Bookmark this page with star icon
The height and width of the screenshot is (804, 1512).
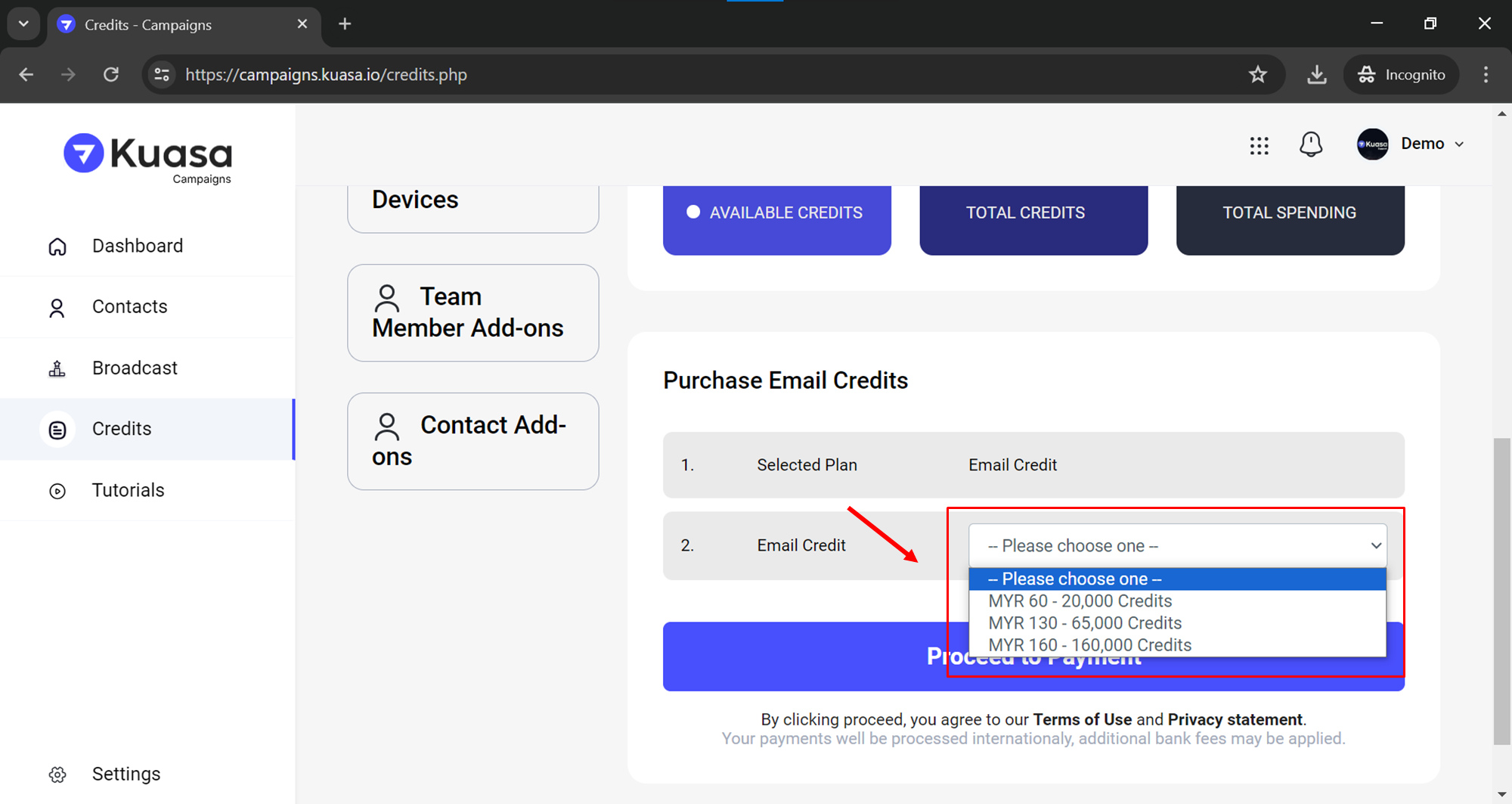pyautogui.click(x=1257, y=74)
